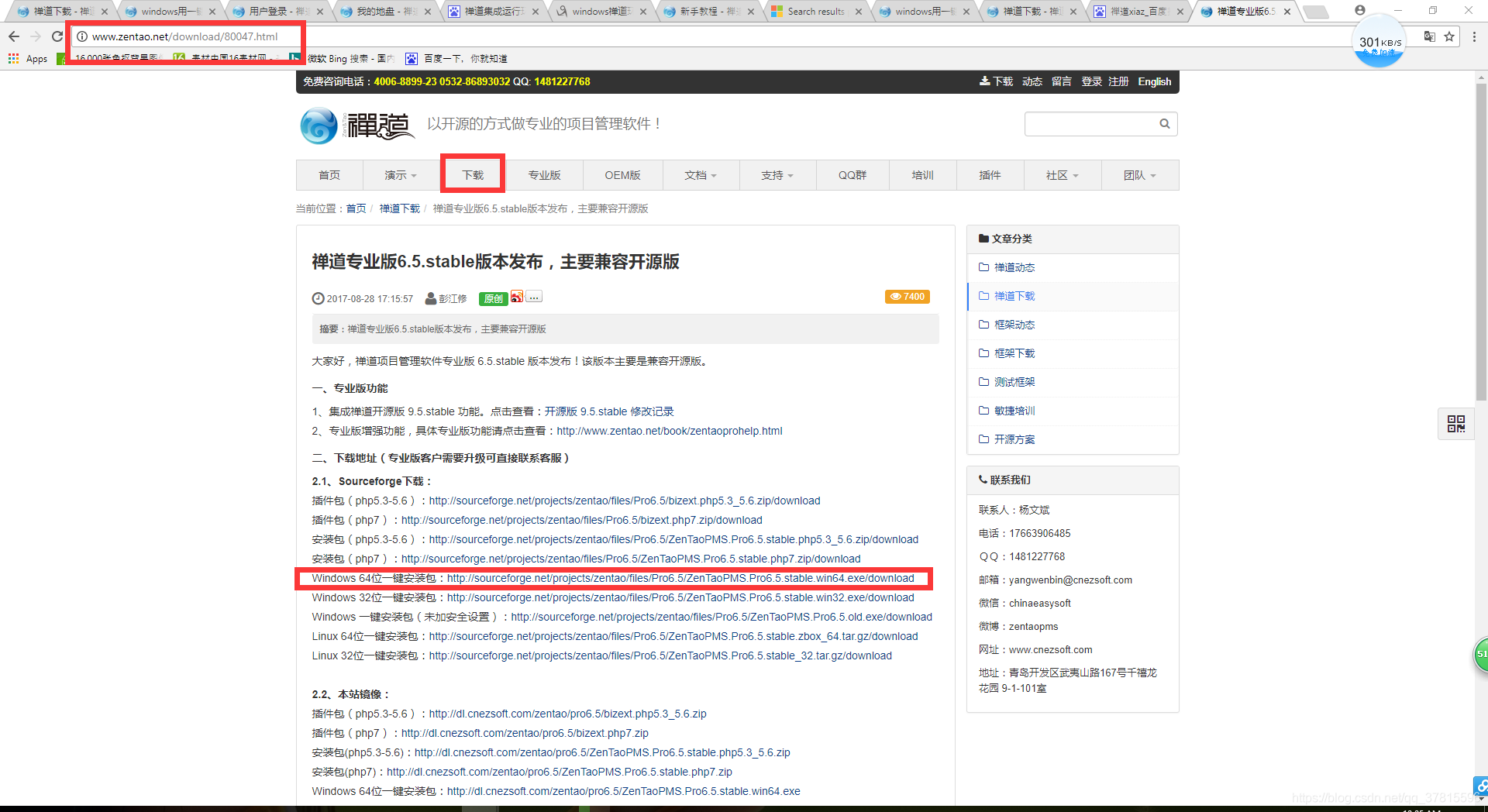The width and height of the screenshot is (1488, 812).
Task: Open the 专业版 navigation item
Action: 544,175
